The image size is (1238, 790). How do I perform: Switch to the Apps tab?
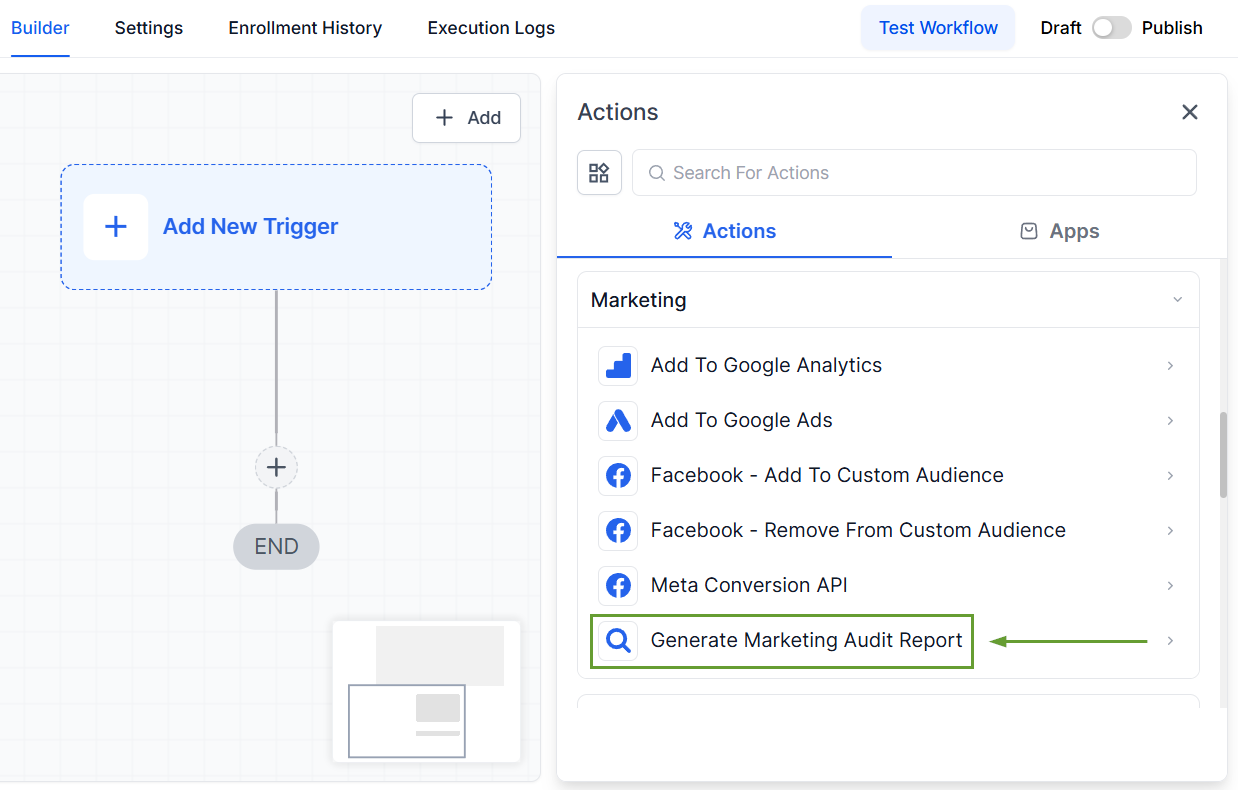(1059, 231)
